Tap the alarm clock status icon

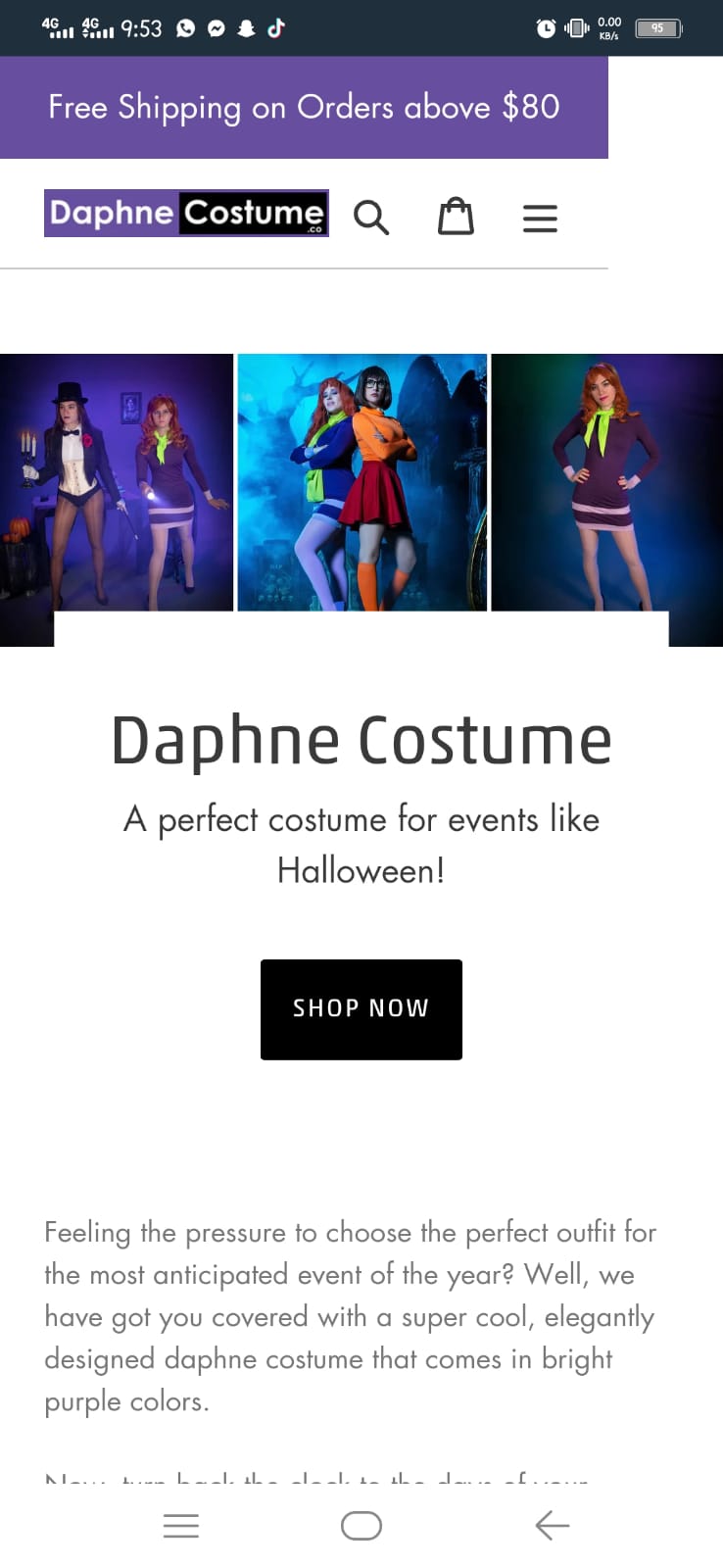(546, 28)
